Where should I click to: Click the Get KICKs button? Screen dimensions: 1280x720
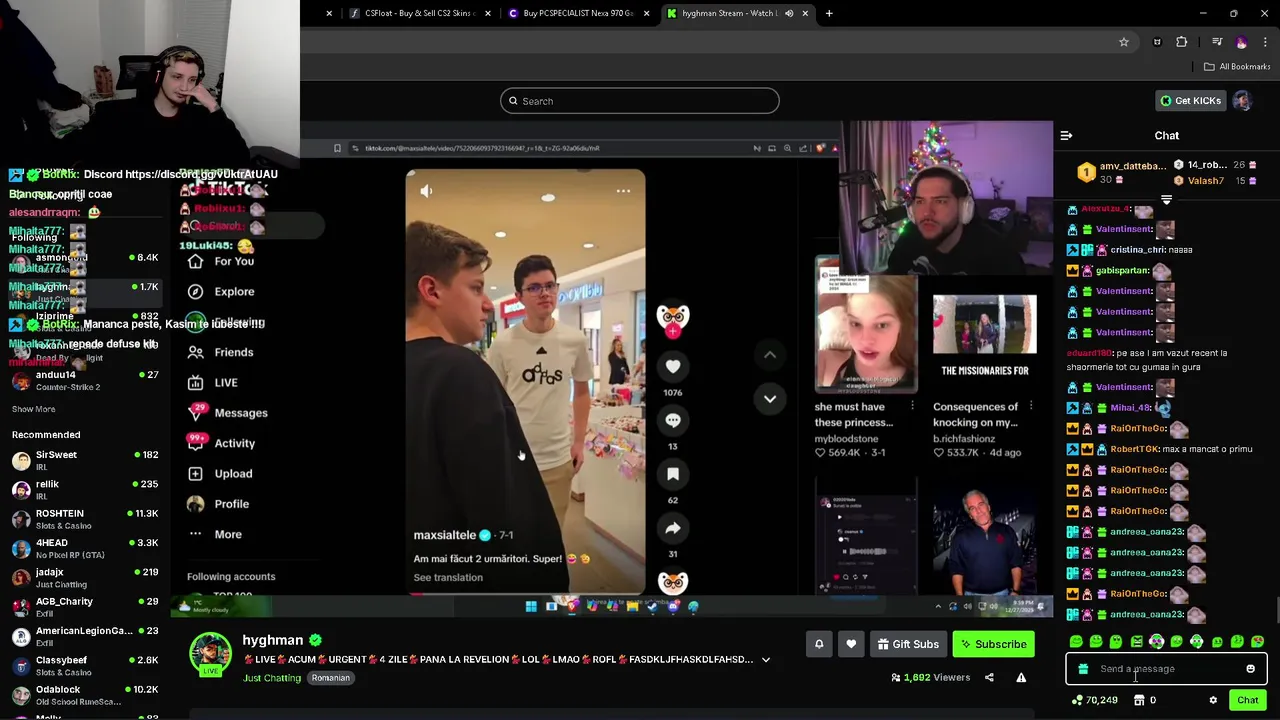point(1190,101)
